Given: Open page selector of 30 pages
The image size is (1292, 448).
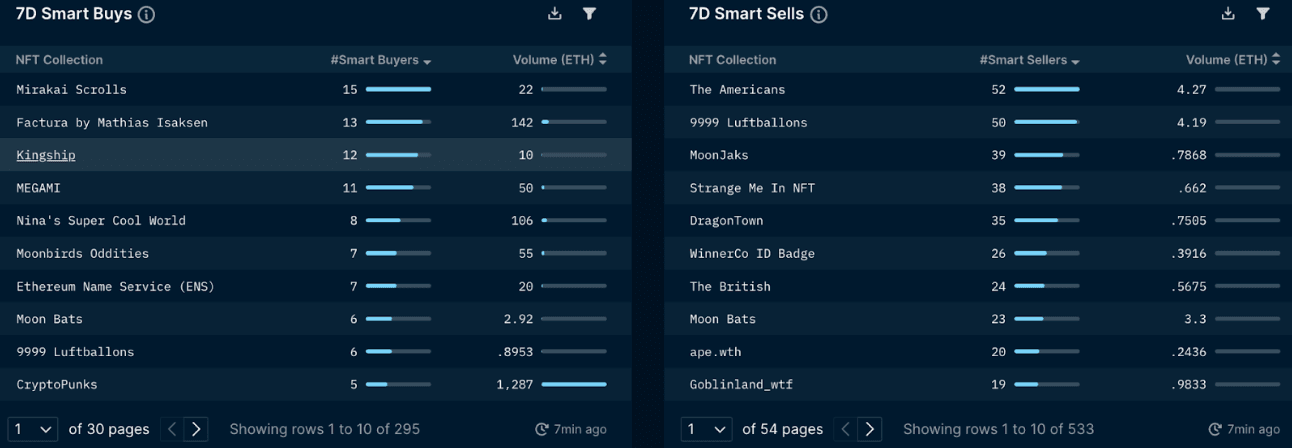Looking at the screenshot, I should pyautogui.click(x=33, y=429).
